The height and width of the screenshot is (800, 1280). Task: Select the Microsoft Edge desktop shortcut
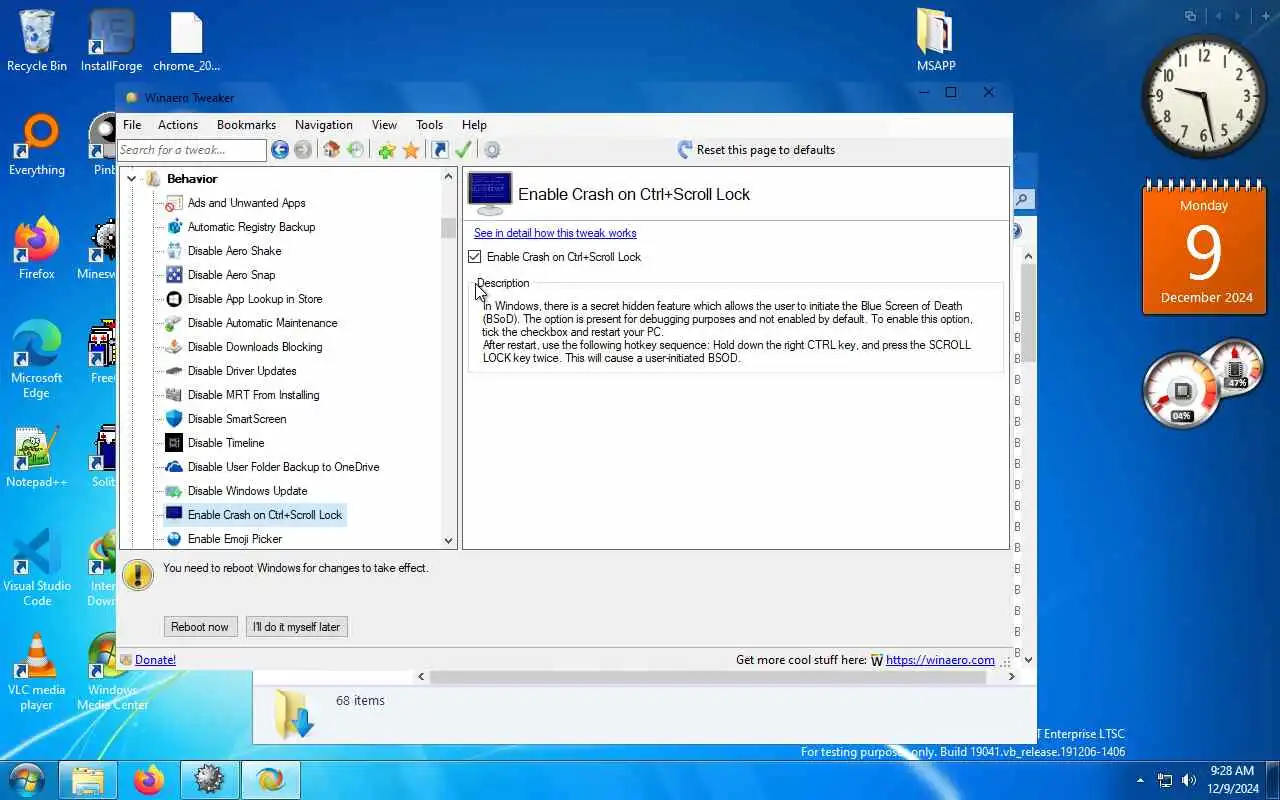pos(37,360)
